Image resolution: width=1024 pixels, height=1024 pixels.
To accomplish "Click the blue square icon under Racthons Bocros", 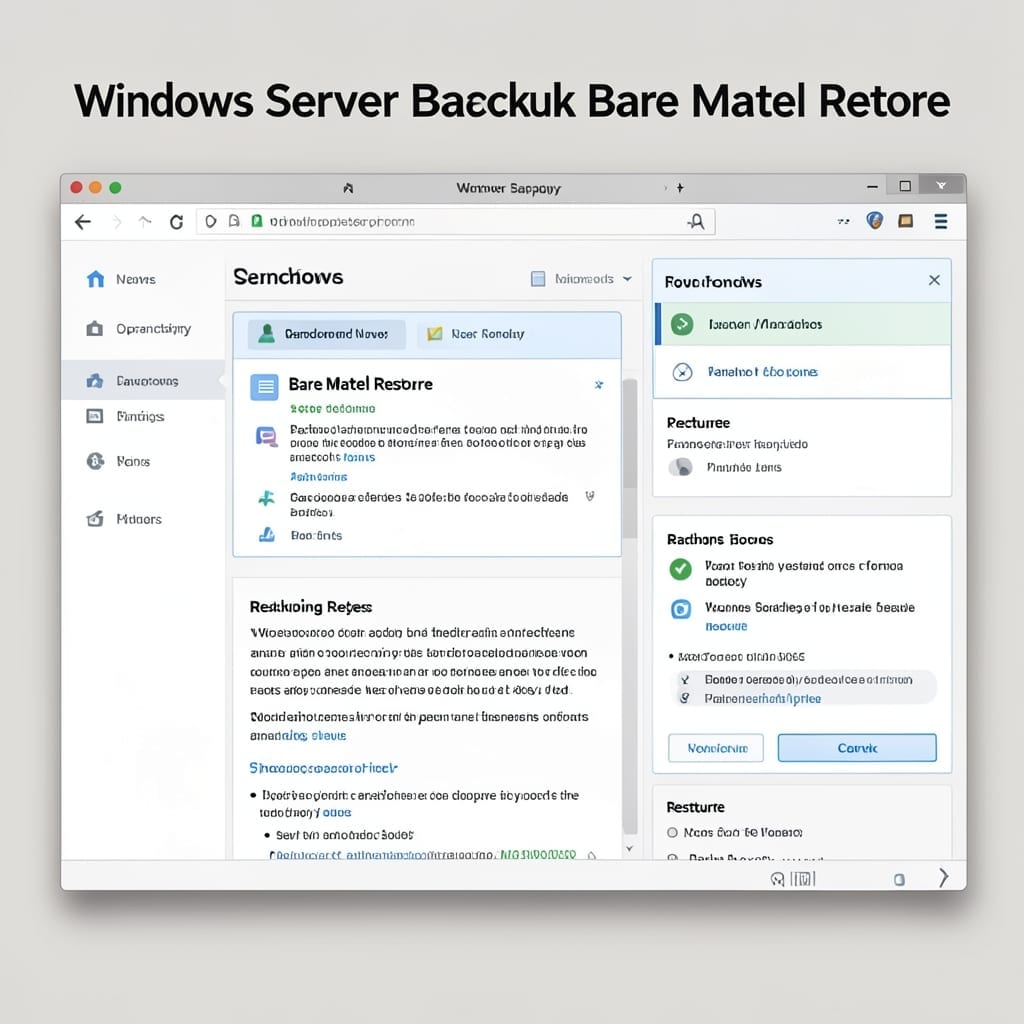I will click(x=681, y=609).
